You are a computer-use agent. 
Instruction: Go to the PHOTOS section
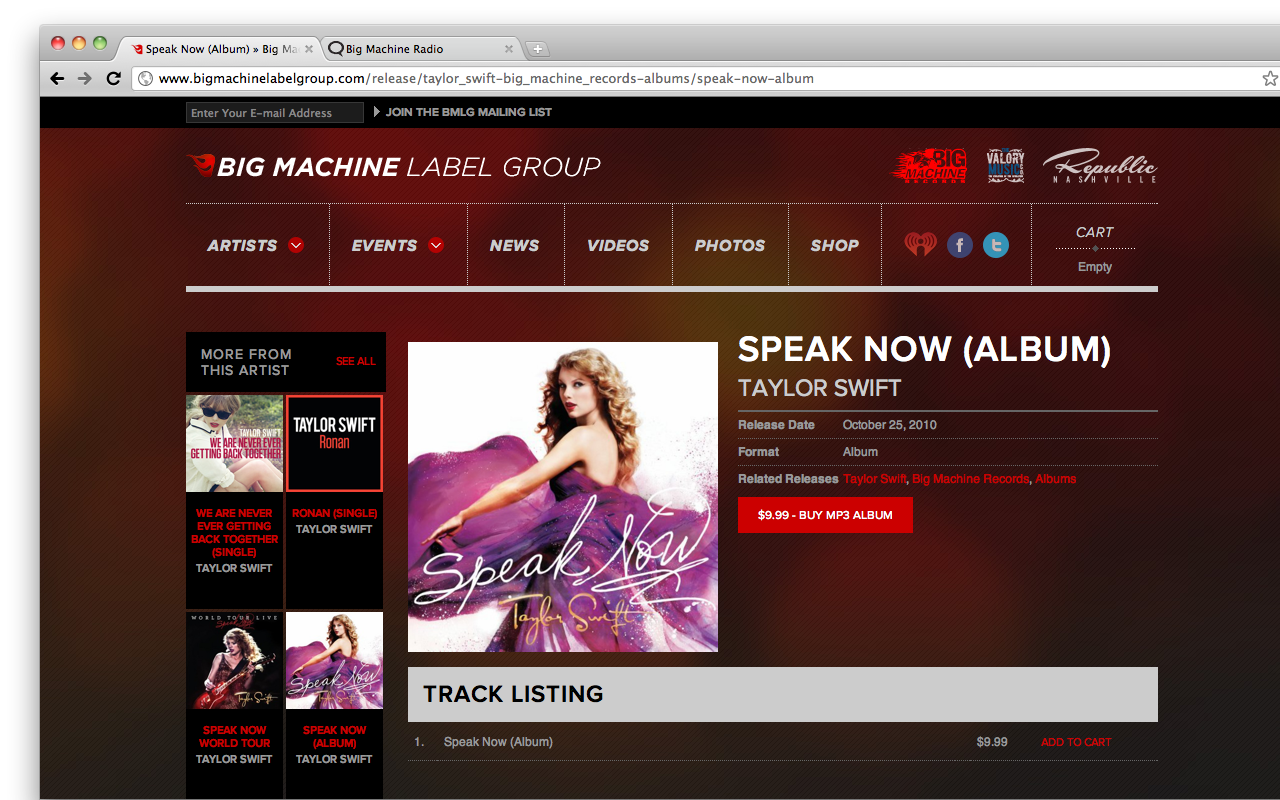[730, 245]
